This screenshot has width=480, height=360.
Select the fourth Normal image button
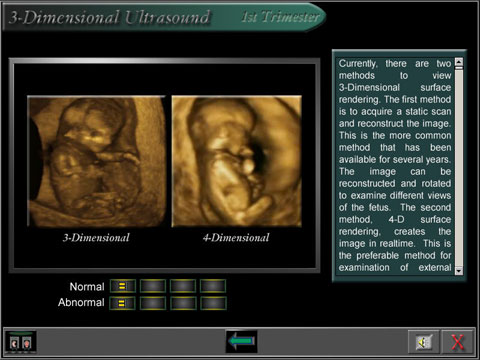(x=213, y=286)
